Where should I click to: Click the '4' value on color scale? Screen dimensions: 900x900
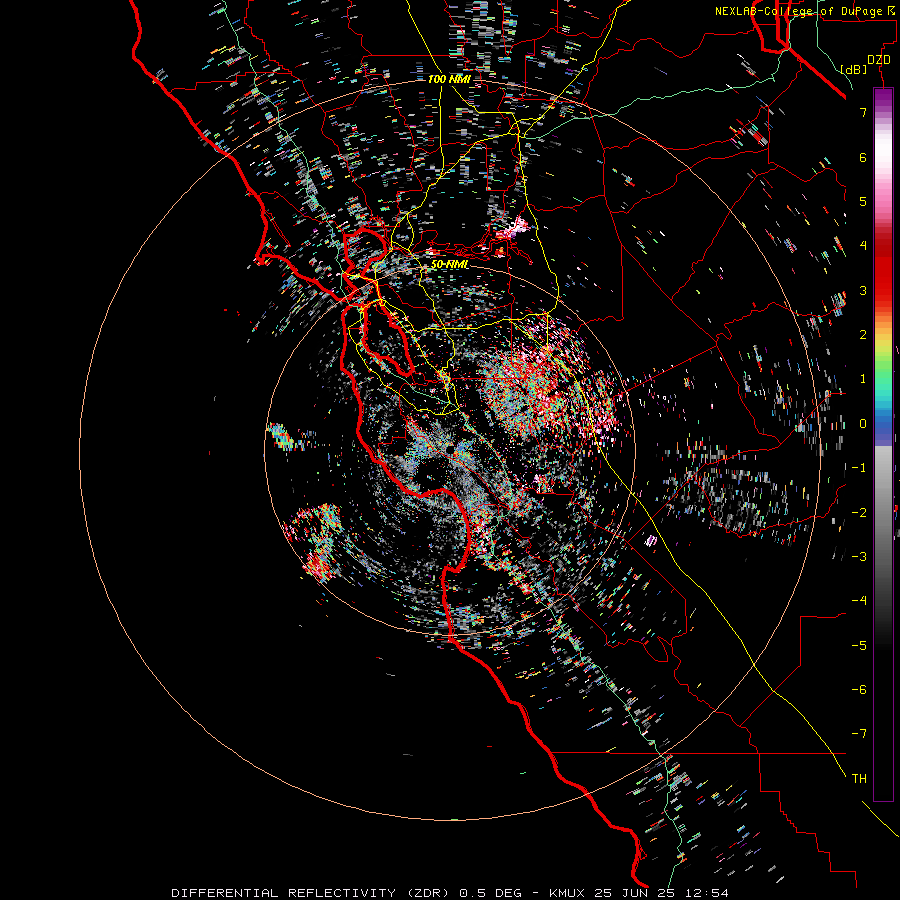(x=863, y=246)
